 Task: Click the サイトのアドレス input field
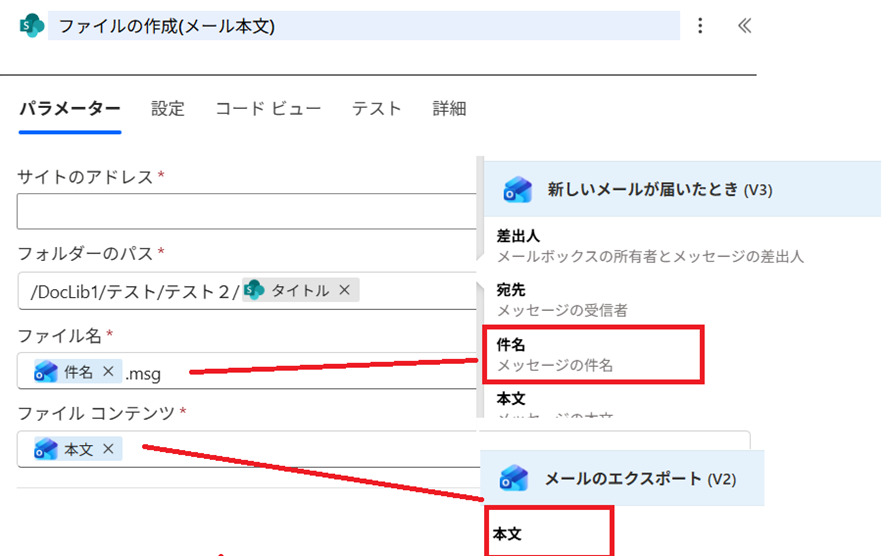245,212
